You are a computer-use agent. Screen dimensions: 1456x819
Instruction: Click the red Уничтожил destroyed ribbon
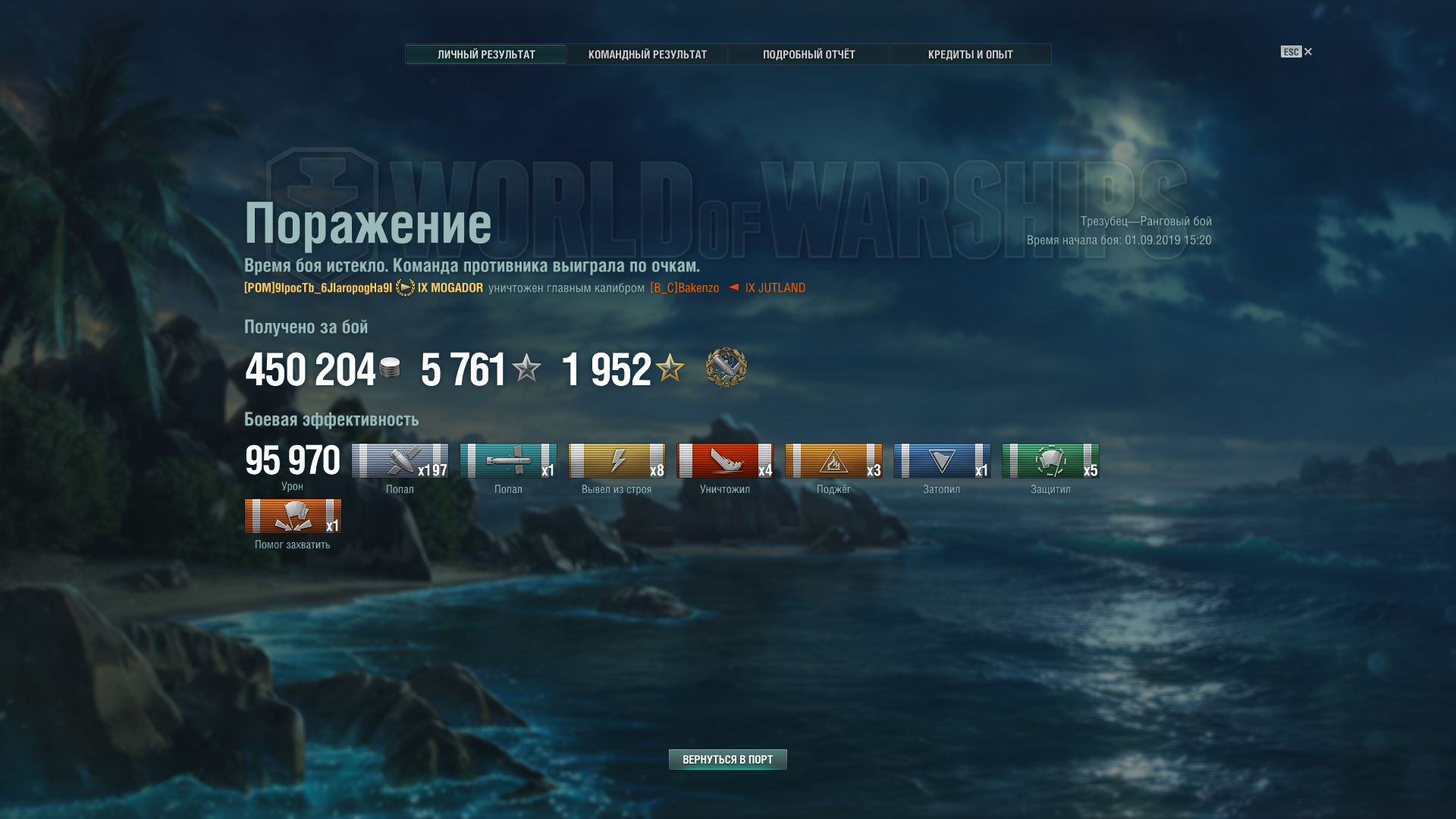pos(725,461)
